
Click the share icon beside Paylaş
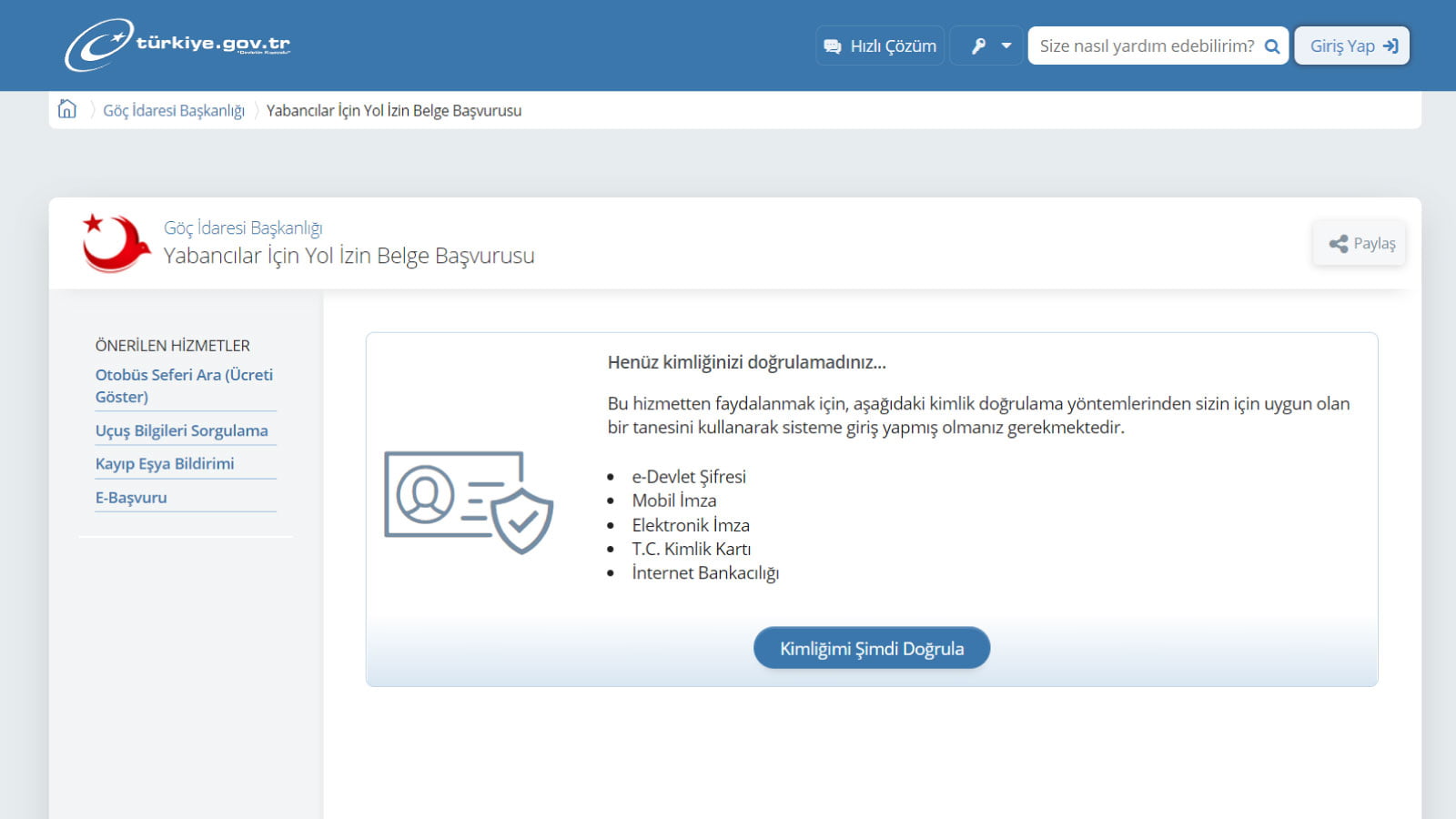pyautogui.click(x=1338, y=244)
